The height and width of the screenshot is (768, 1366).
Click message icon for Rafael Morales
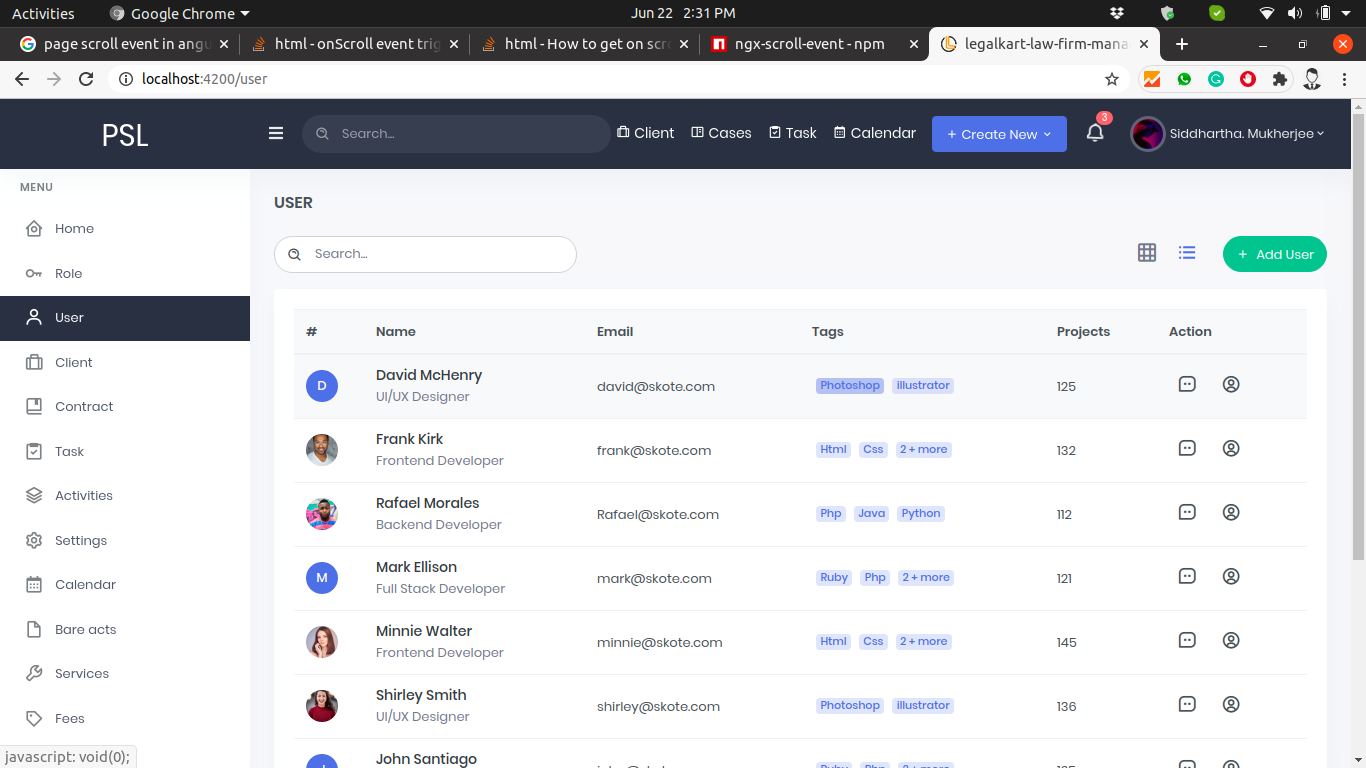[1187, 512]
